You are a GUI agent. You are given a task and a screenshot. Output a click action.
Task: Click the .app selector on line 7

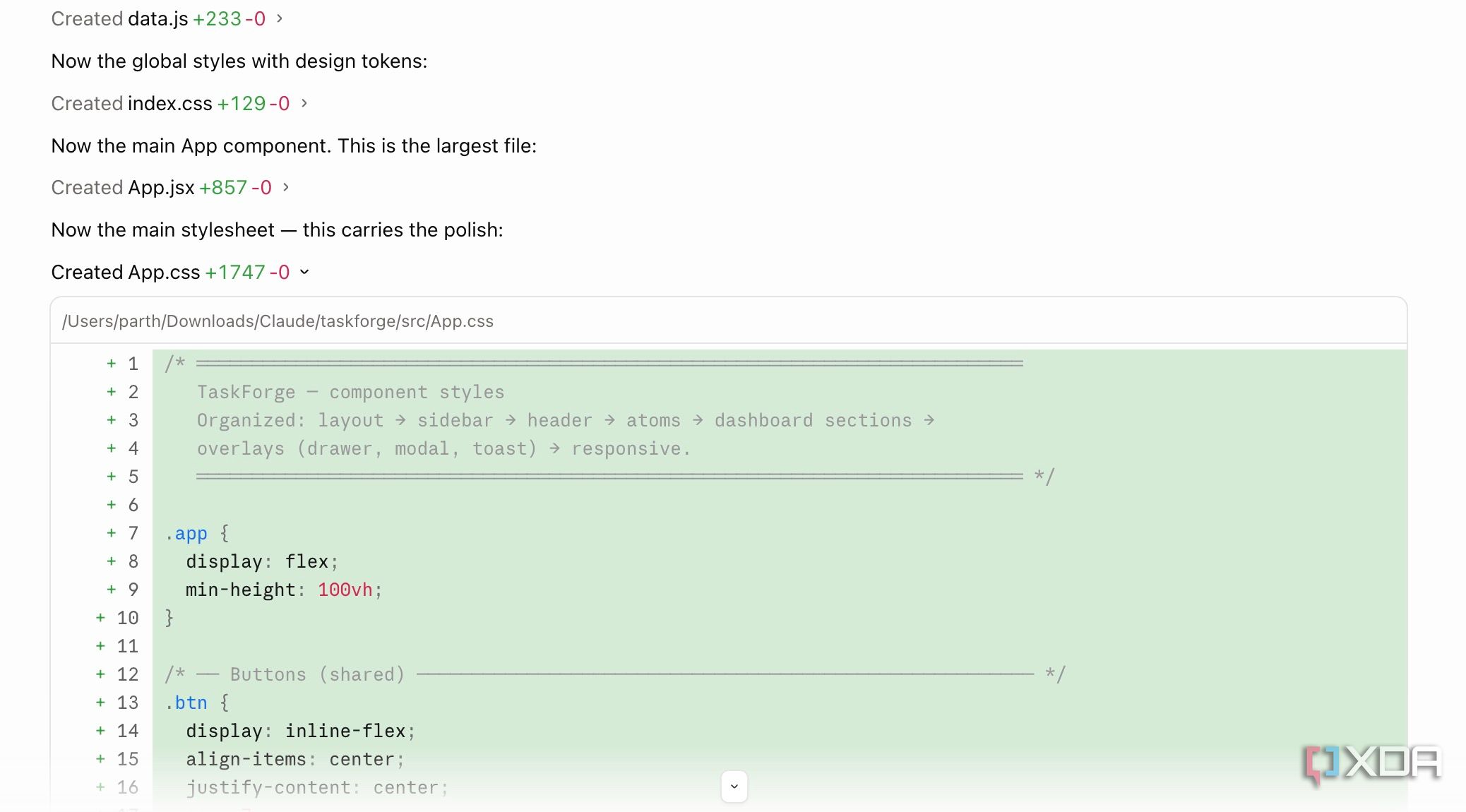pos(186,534)
